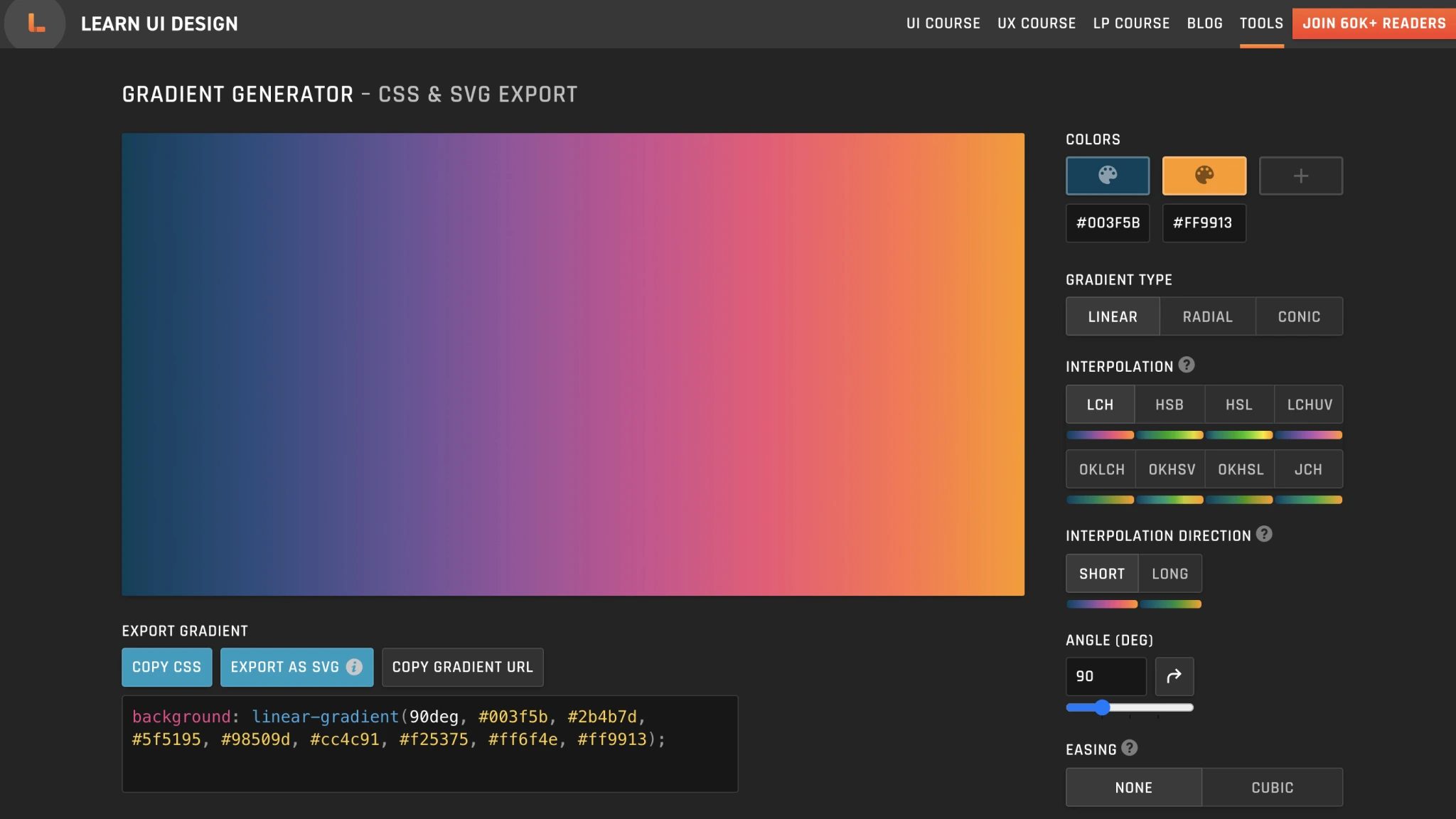Choose HSL interpolation mode
1456x819 pixels.
(x=1239, y=405)
